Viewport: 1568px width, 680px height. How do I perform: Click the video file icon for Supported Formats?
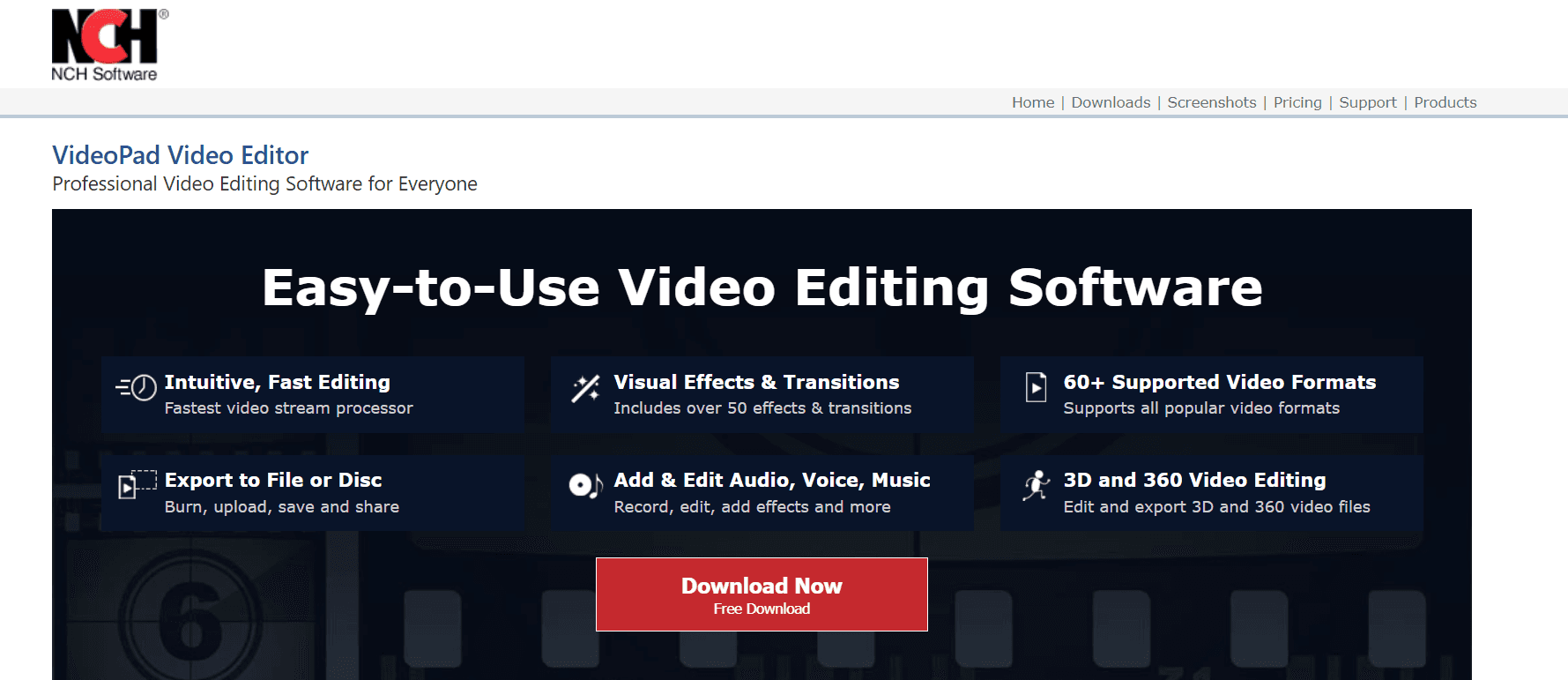click(x=1036, y=387)
